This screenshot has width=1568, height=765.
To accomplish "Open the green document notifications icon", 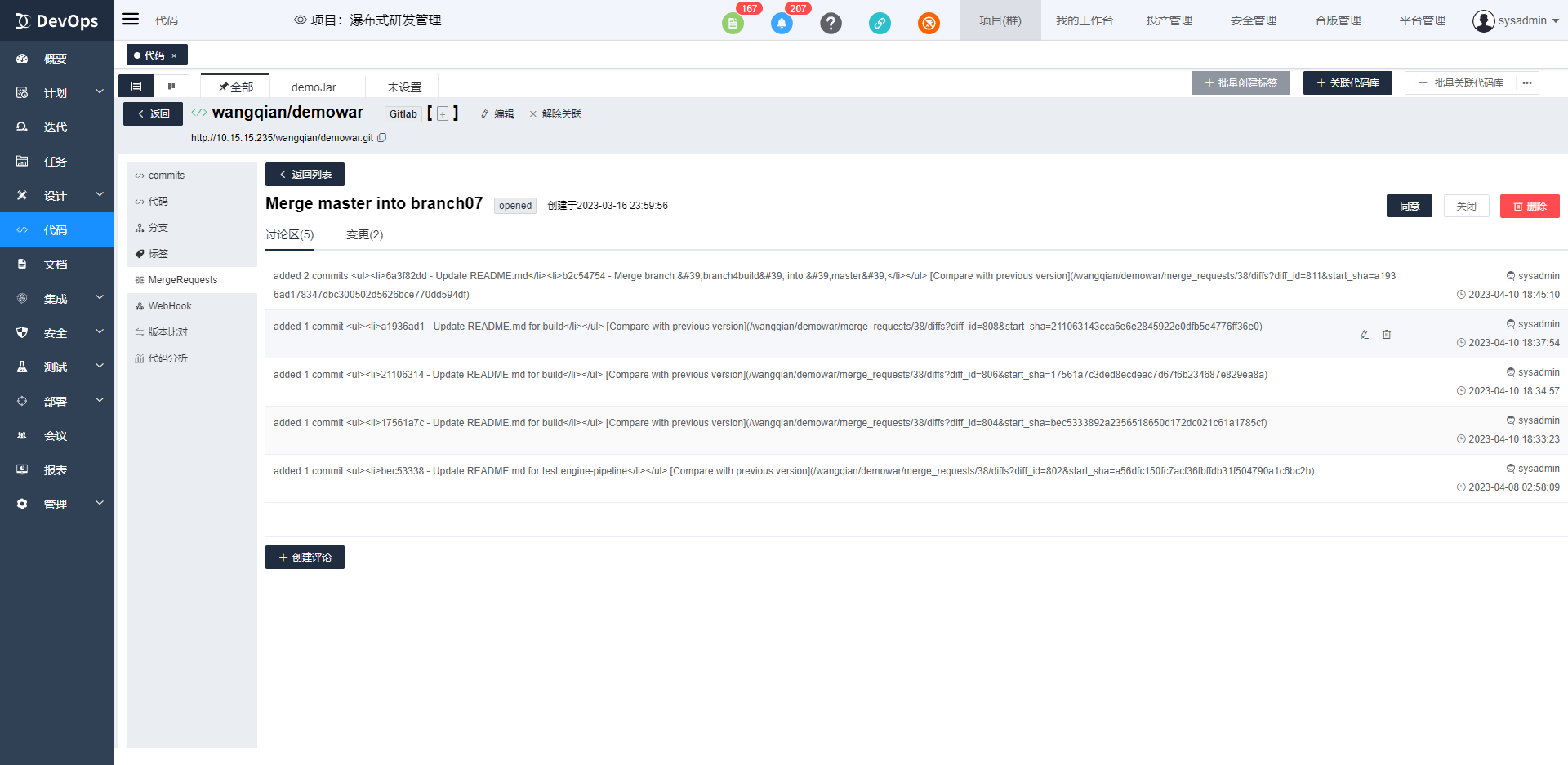I will coord(733,23).
